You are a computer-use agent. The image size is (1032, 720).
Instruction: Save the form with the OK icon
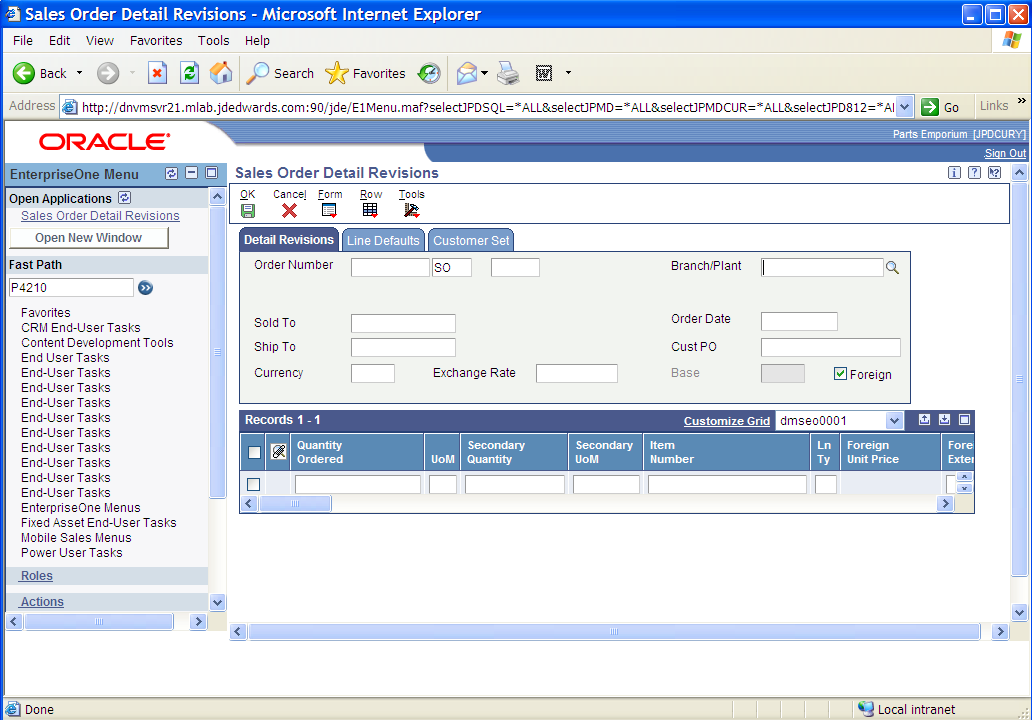click(x=248, y=211)
